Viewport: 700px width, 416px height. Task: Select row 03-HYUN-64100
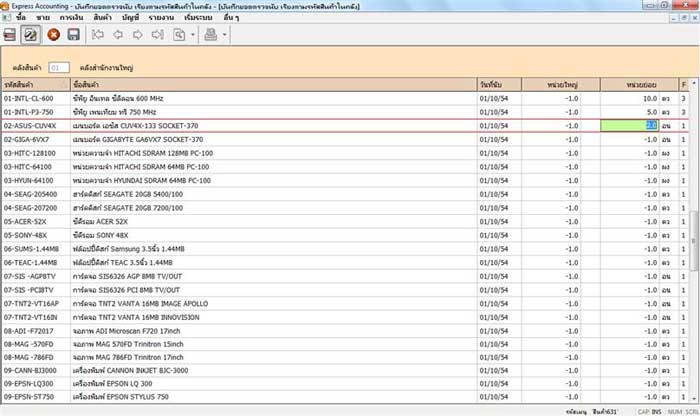click(345, 181)
